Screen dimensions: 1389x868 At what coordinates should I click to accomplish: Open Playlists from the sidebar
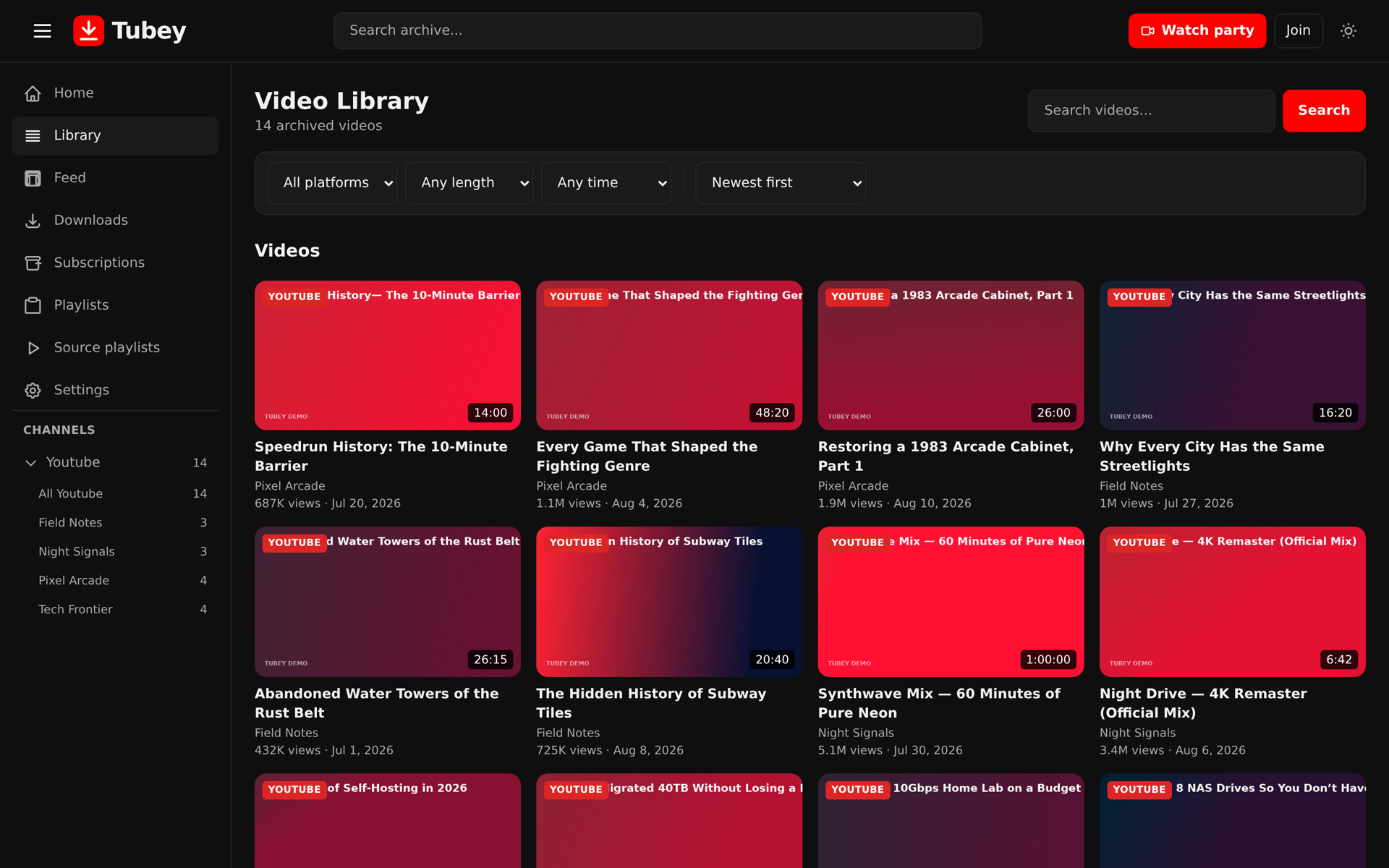[x=115, y=305]
